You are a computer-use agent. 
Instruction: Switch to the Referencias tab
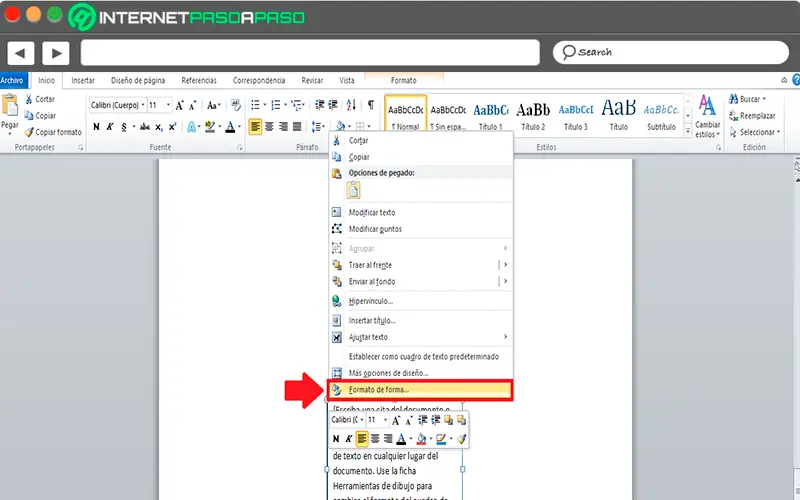[x=199, y=81]
